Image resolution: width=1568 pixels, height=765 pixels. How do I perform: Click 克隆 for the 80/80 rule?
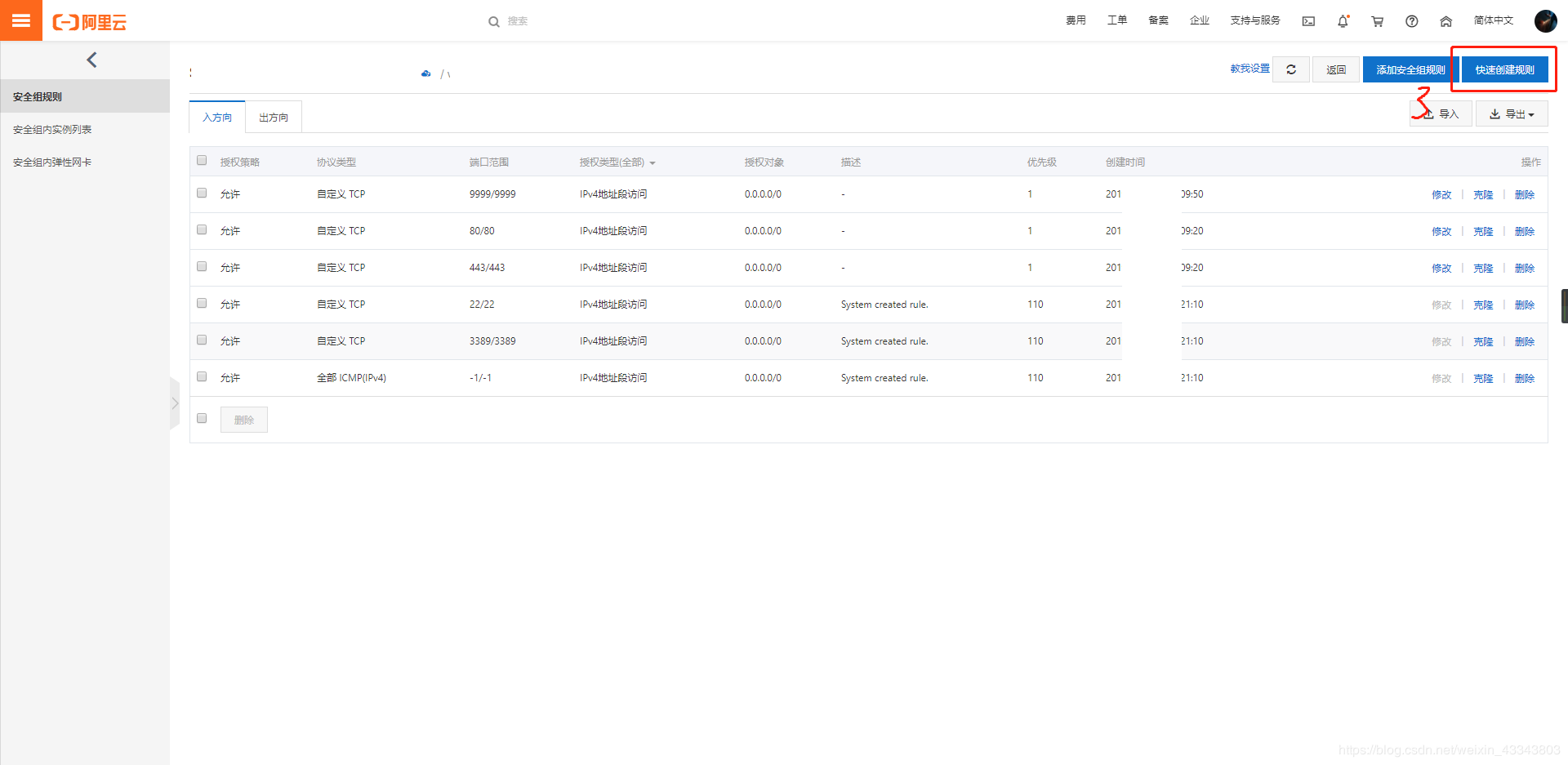[x=1483, y=231]
